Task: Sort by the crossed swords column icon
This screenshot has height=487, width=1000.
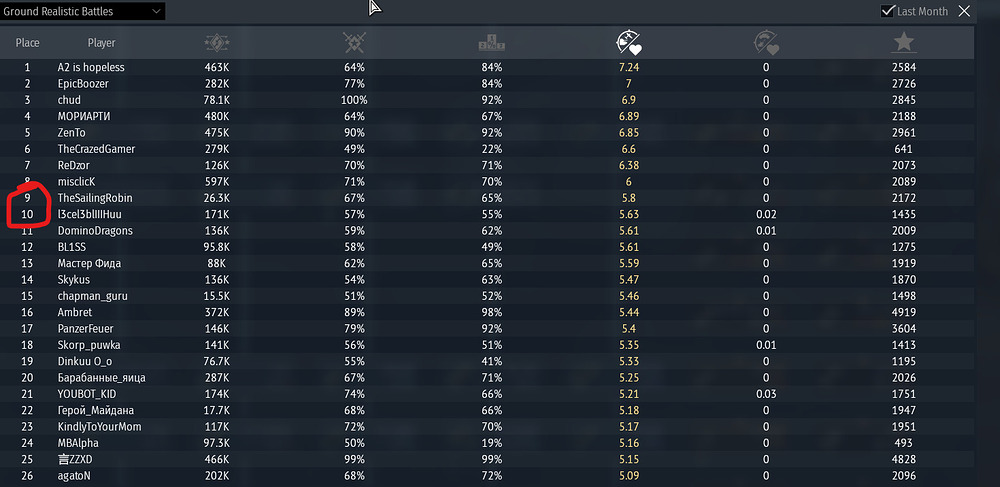Action: coord(354,42)
